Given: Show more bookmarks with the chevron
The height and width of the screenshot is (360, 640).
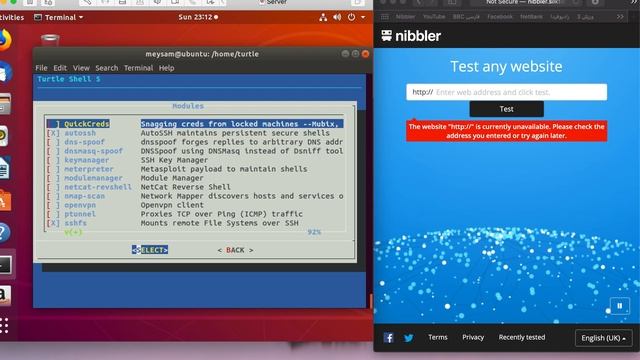Looking at the screenshot, I should click(620, 17).
